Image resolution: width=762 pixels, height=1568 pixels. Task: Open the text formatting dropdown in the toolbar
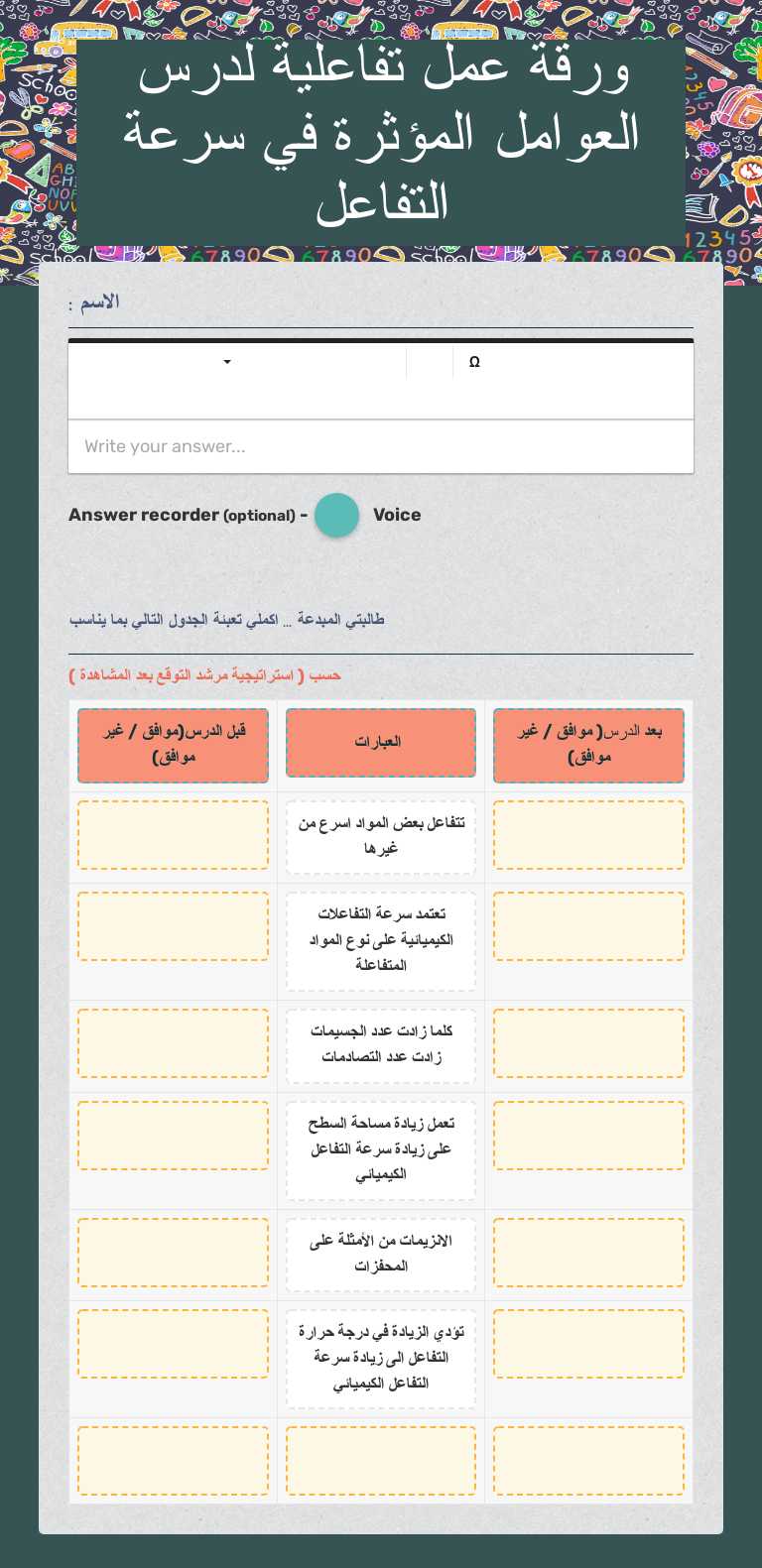(226, 362)
